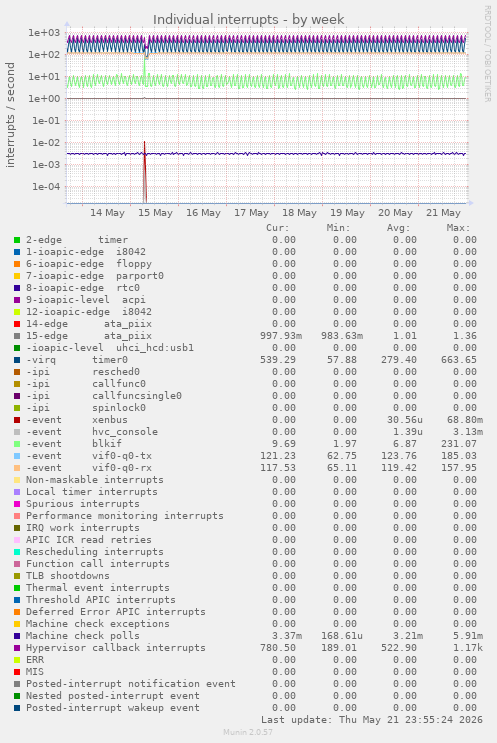Click the RRDTOOL / TOBI OETIKER watermark
Screen dimensions: 497x743
(x=487, y=54)
